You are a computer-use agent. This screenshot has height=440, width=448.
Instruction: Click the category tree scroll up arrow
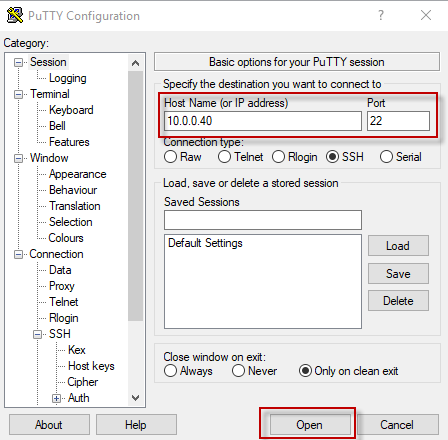click(x=135, y=63)
